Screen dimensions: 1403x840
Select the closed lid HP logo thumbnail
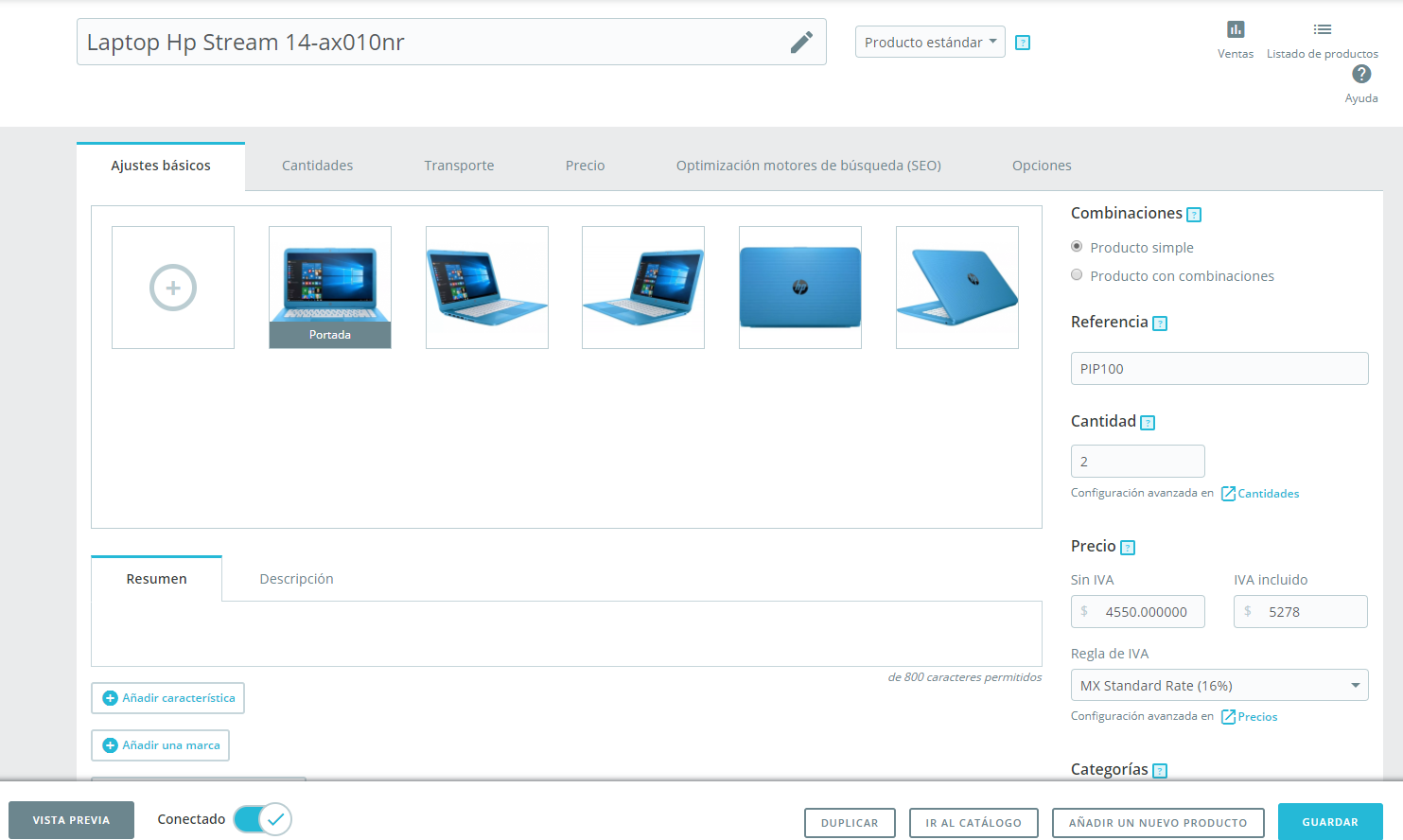tap(800, 288)
